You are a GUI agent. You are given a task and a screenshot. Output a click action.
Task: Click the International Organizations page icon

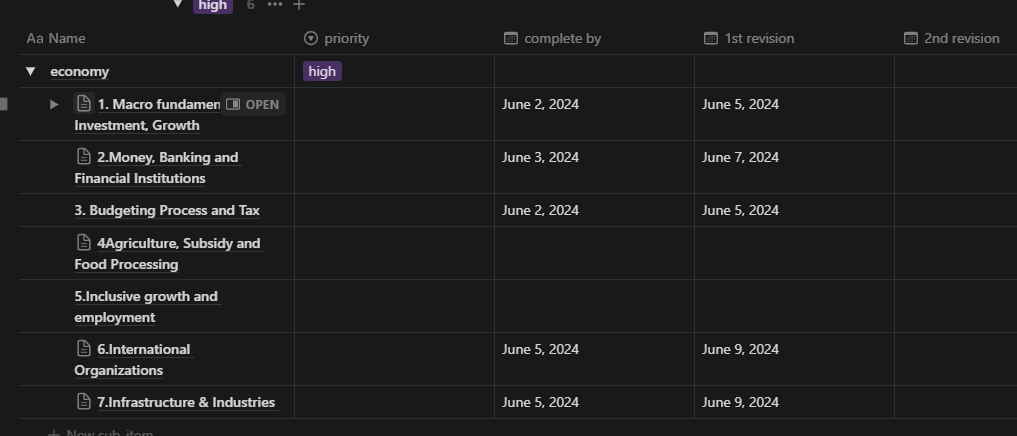[84, 348]
